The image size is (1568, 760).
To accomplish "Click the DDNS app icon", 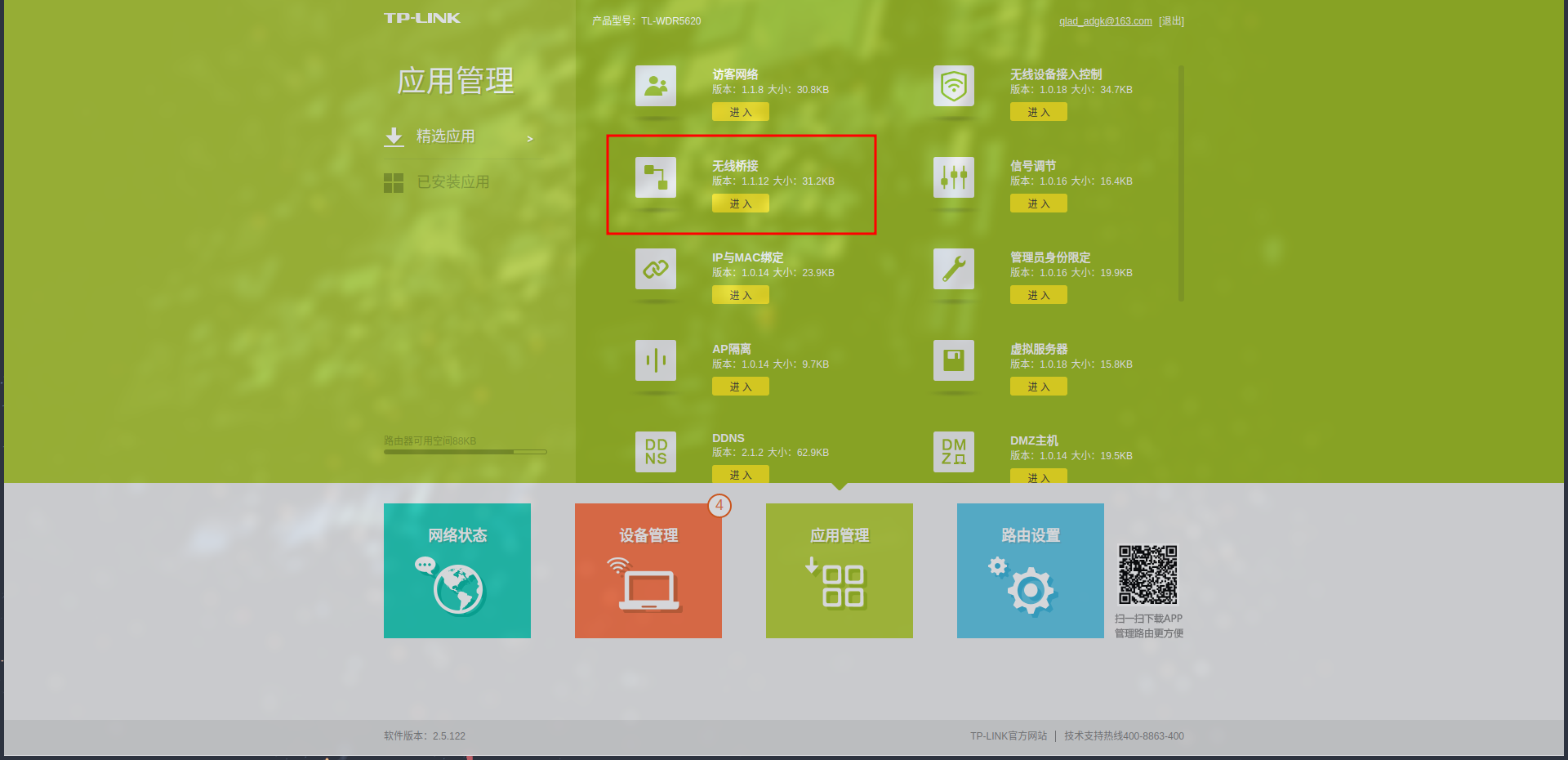I will pos(656,452).
